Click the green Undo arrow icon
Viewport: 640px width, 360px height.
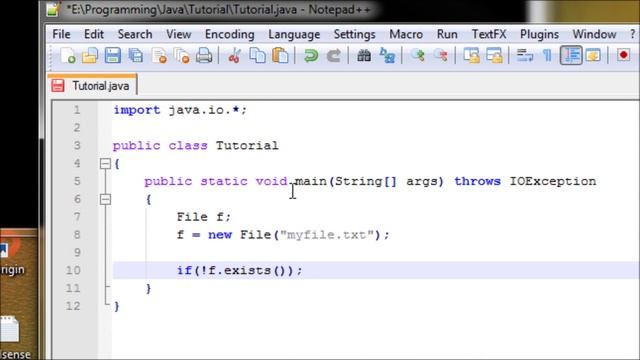311,55
